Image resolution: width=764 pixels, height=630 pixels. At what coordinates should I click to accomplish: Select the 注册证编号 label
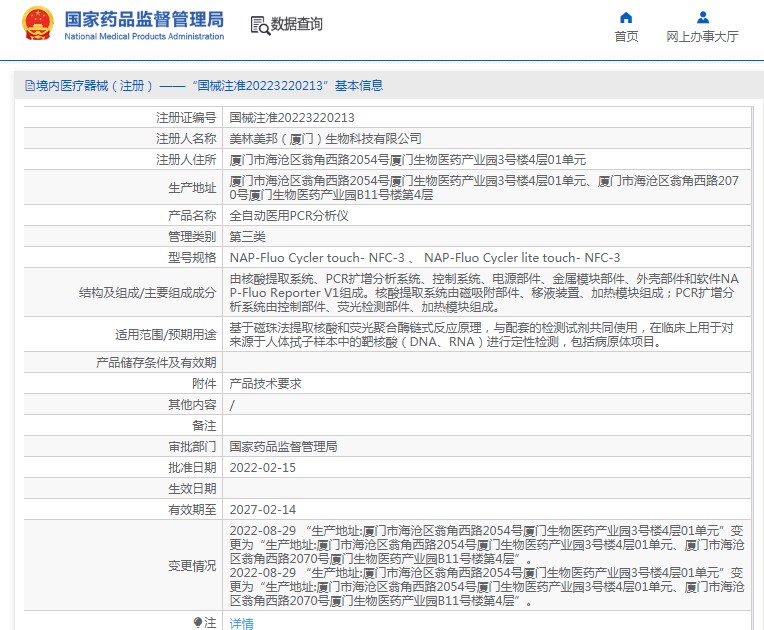tap(186, 117)
